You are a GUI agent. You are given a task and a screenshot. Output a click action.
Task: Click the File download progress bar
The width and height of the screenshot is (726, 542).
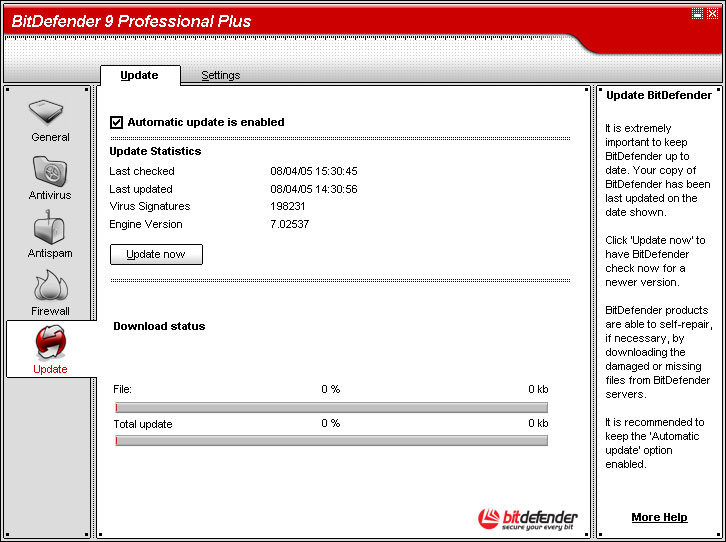[x=331, y=407]
